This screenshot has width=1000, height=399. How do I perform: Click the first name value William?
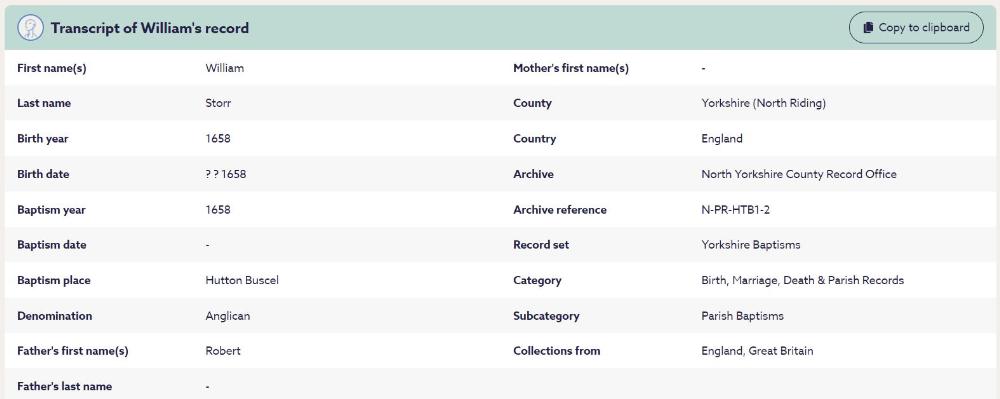[224, 68]
